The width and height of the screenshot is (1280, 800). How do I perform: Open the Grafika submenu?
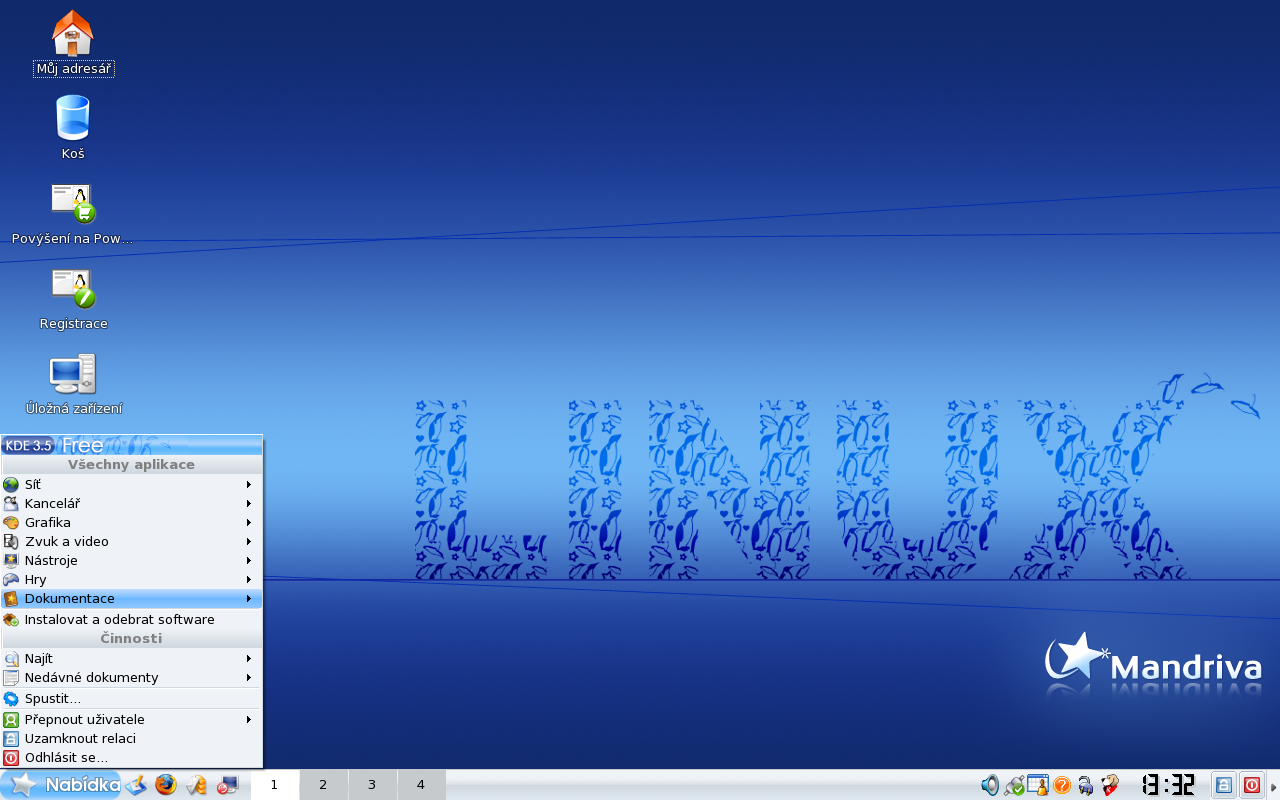131,522
